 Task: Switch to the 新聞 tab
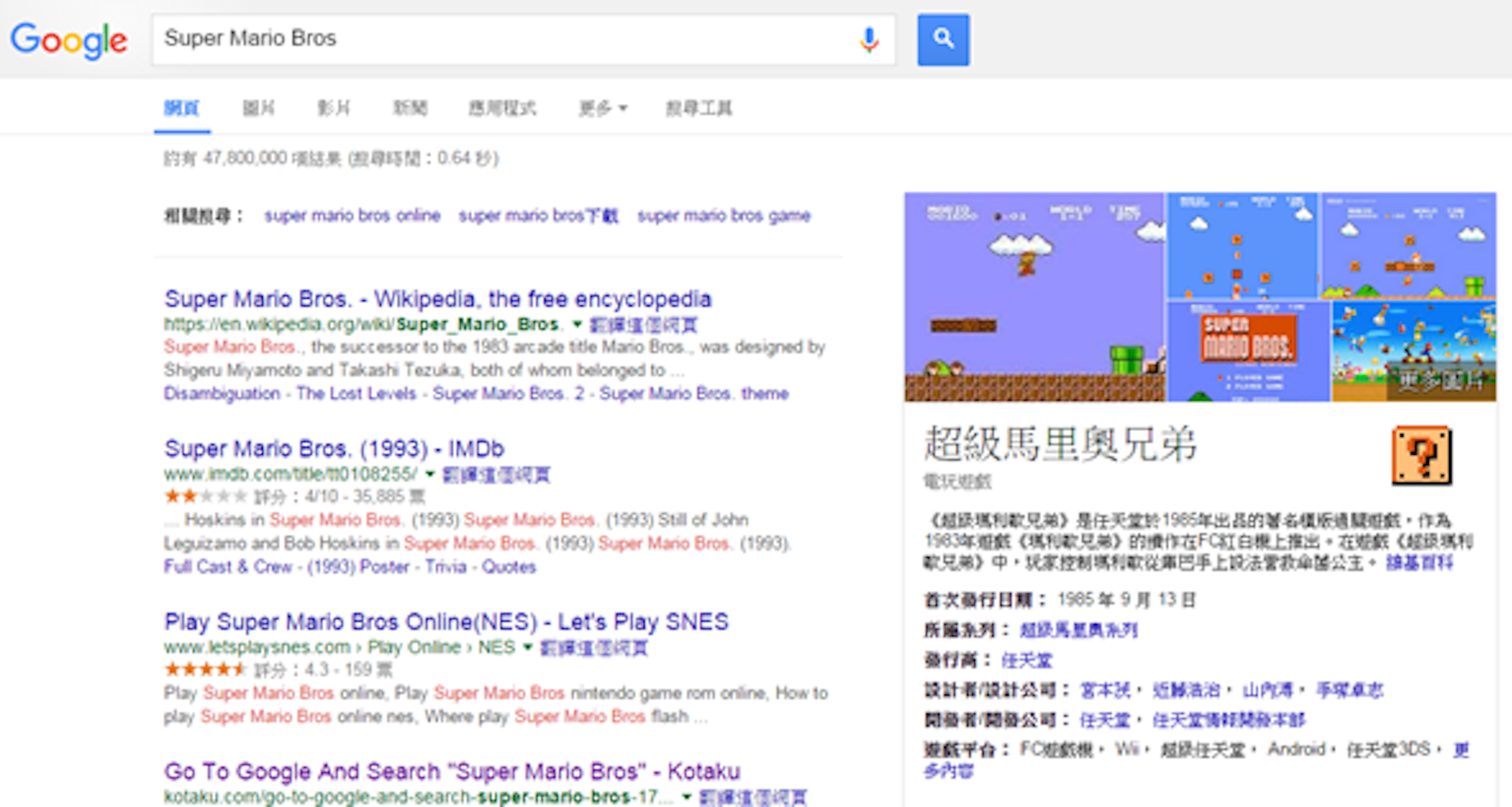pos(409,108)
